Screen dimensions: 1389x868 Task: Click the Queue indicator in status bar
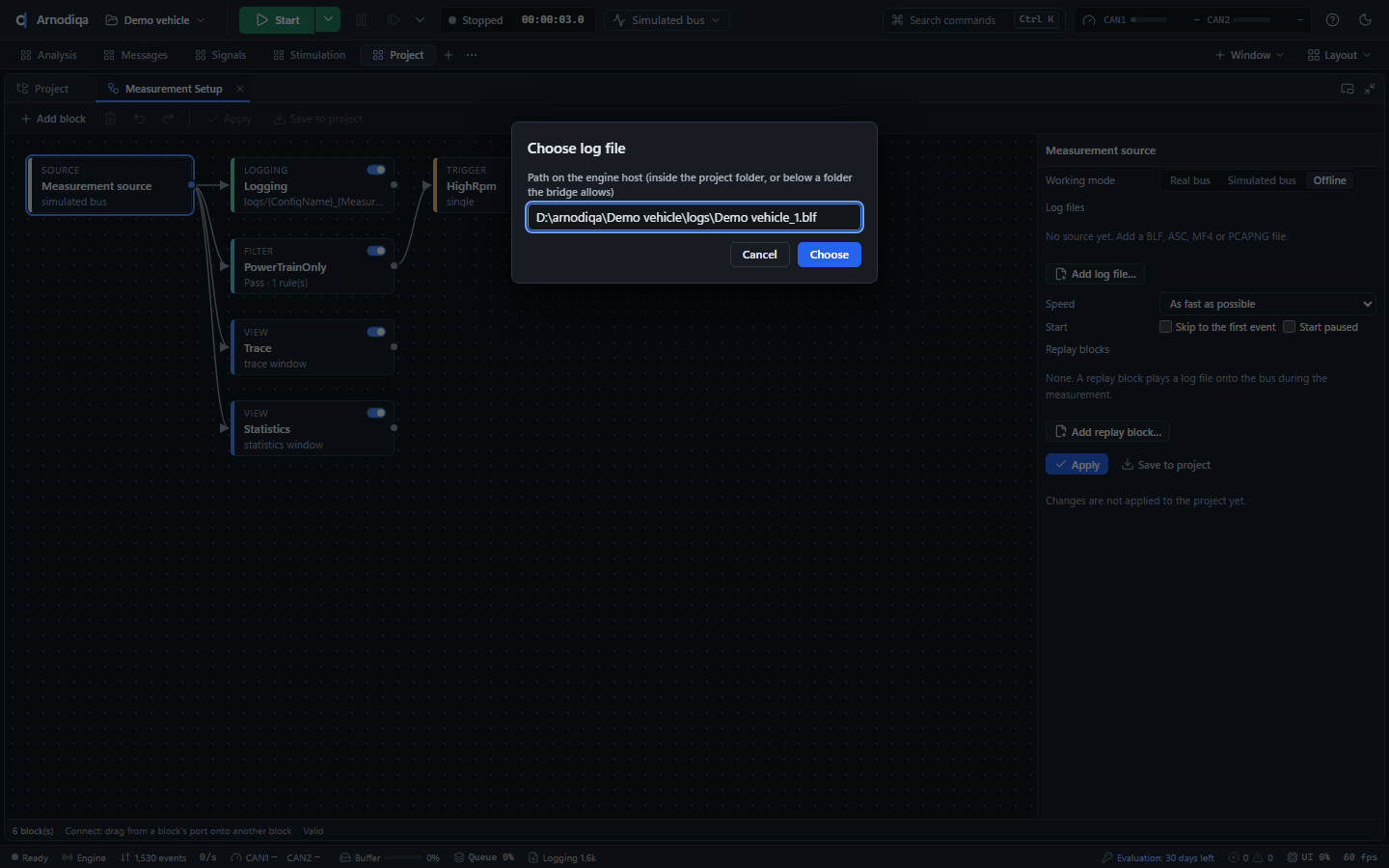click(x=484, y=857)
